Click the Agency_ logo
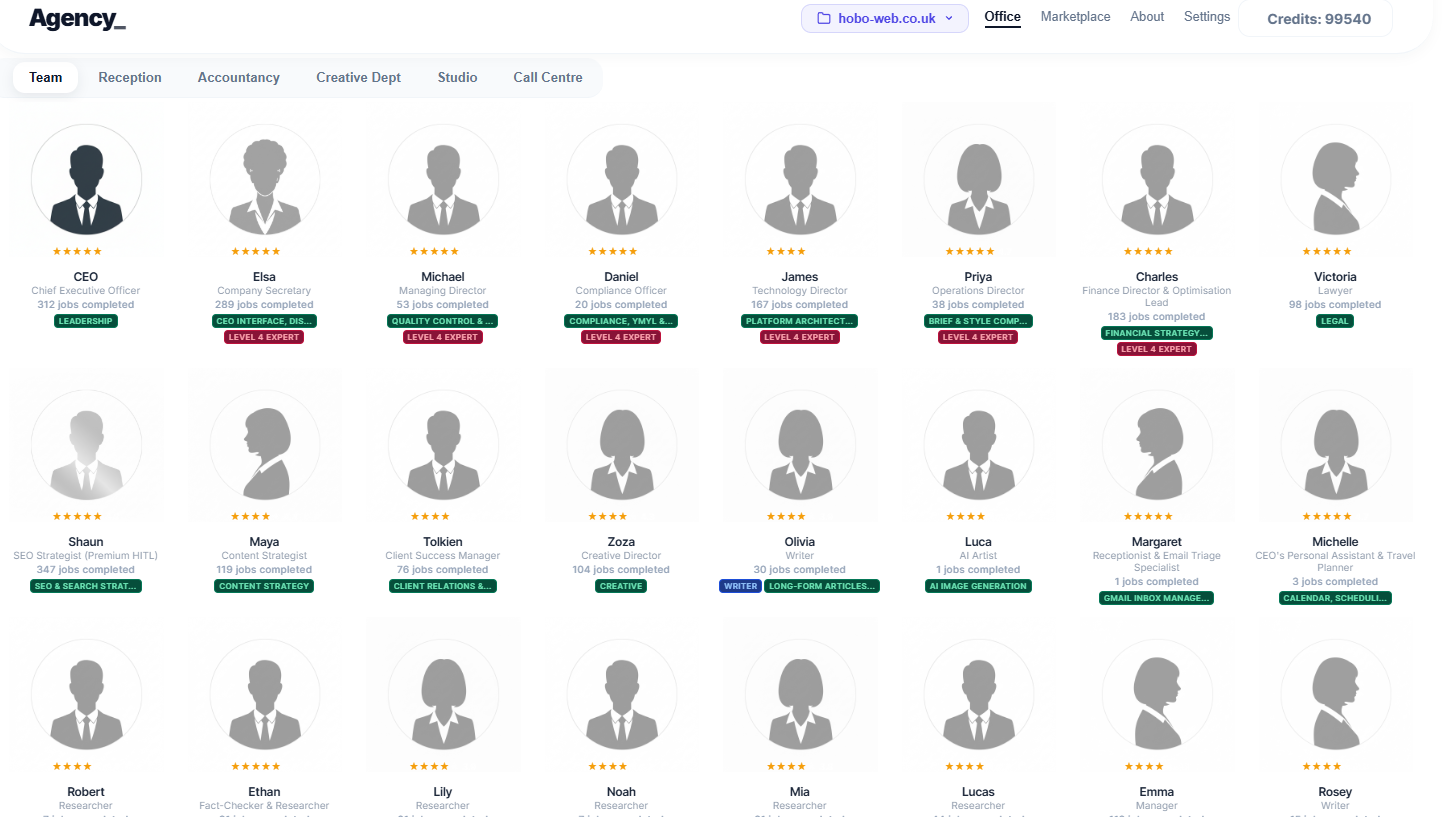1444x817 pixels. (77, 19)
